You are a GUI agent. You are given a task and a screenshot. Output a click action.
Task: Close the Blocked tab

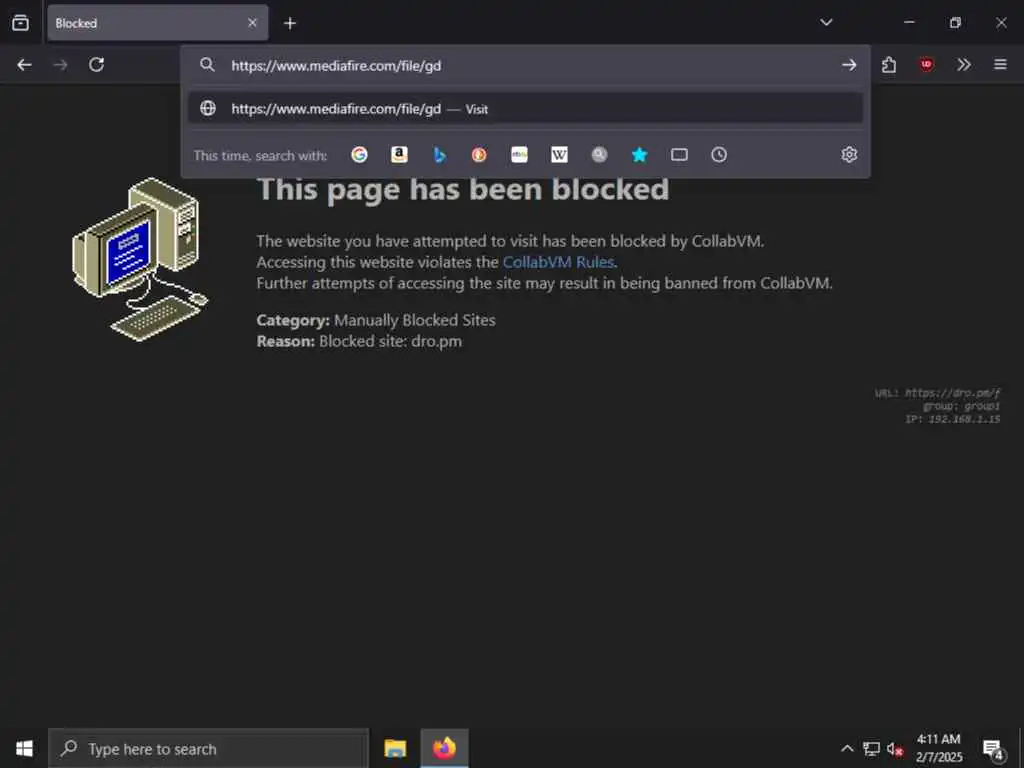252,23
